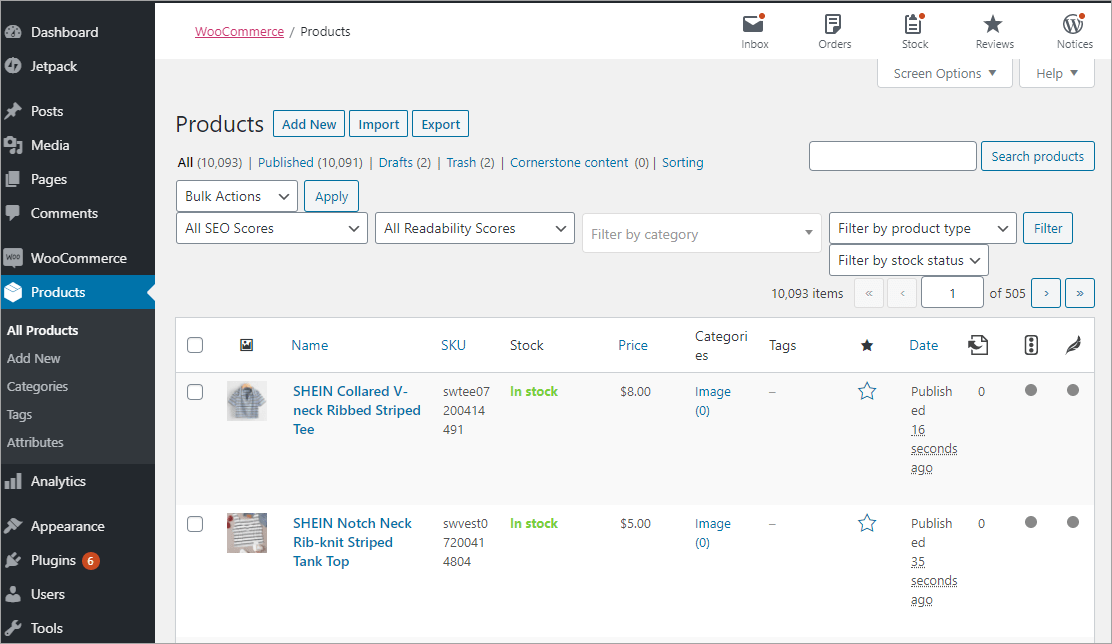Go to the next page arrow
The height and width of the screenshot is (644, 1112).
click(x=1046, y=293)
